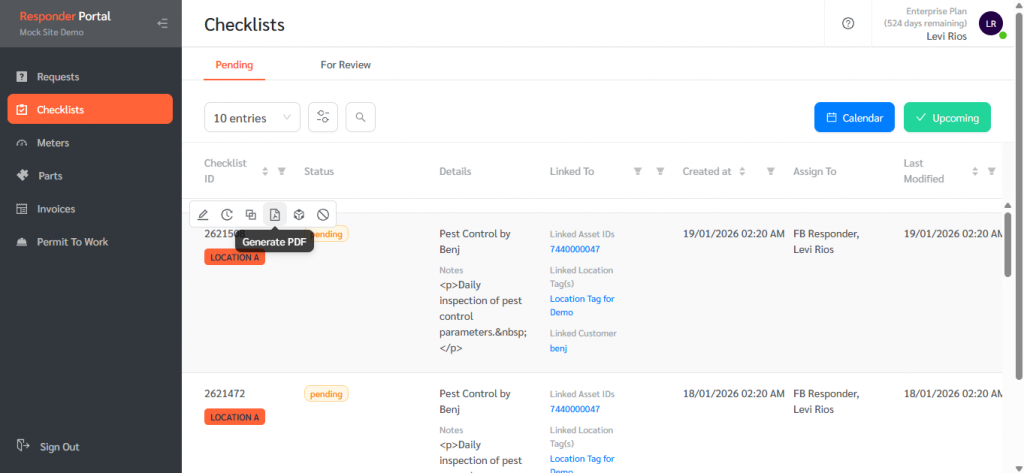
Task: Click the help question mark icon
Action: pyautogui.click(x=848, y=23)
